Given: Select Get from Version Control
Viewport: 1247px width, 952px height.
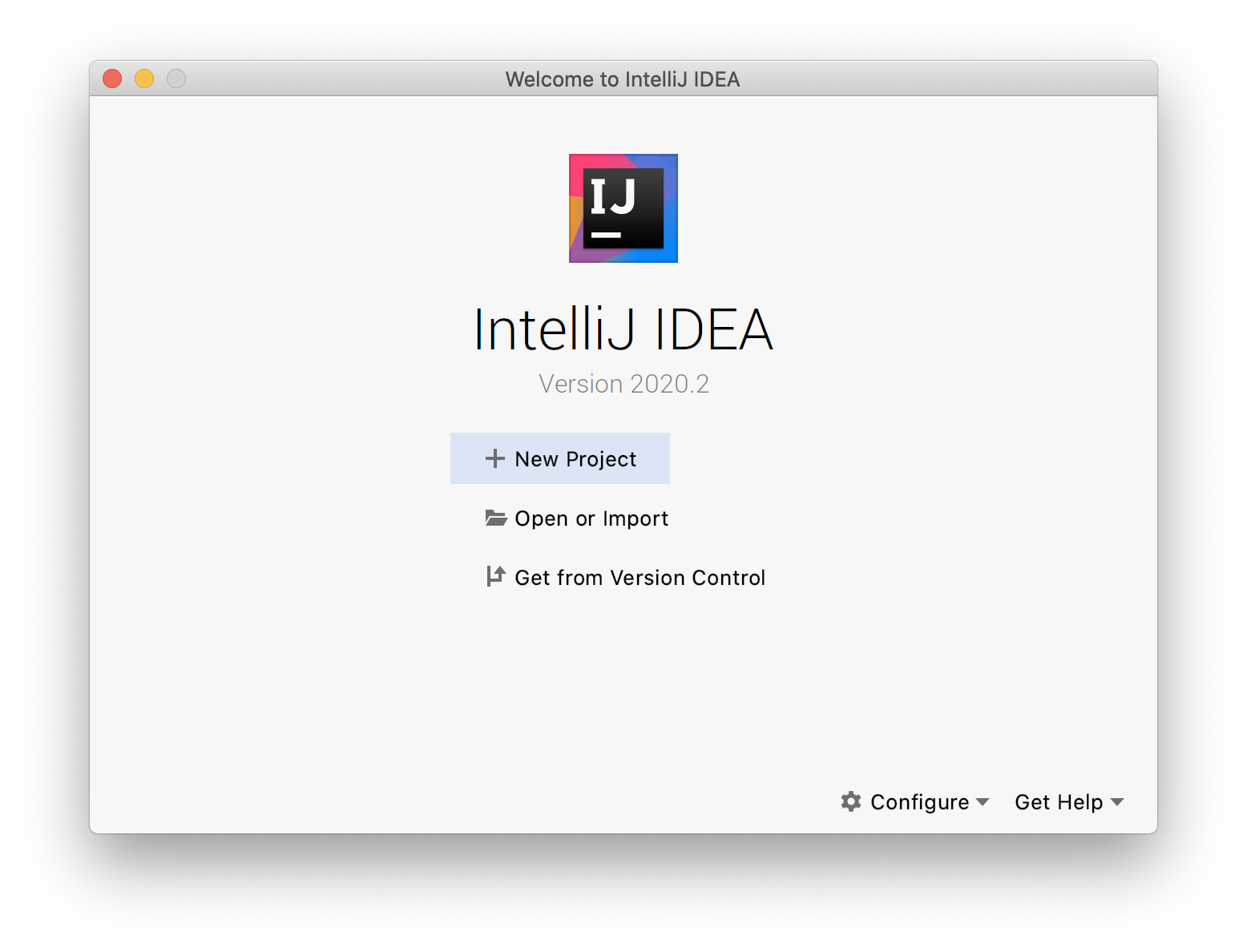Looking at the screenshot, I should (625, 578).
